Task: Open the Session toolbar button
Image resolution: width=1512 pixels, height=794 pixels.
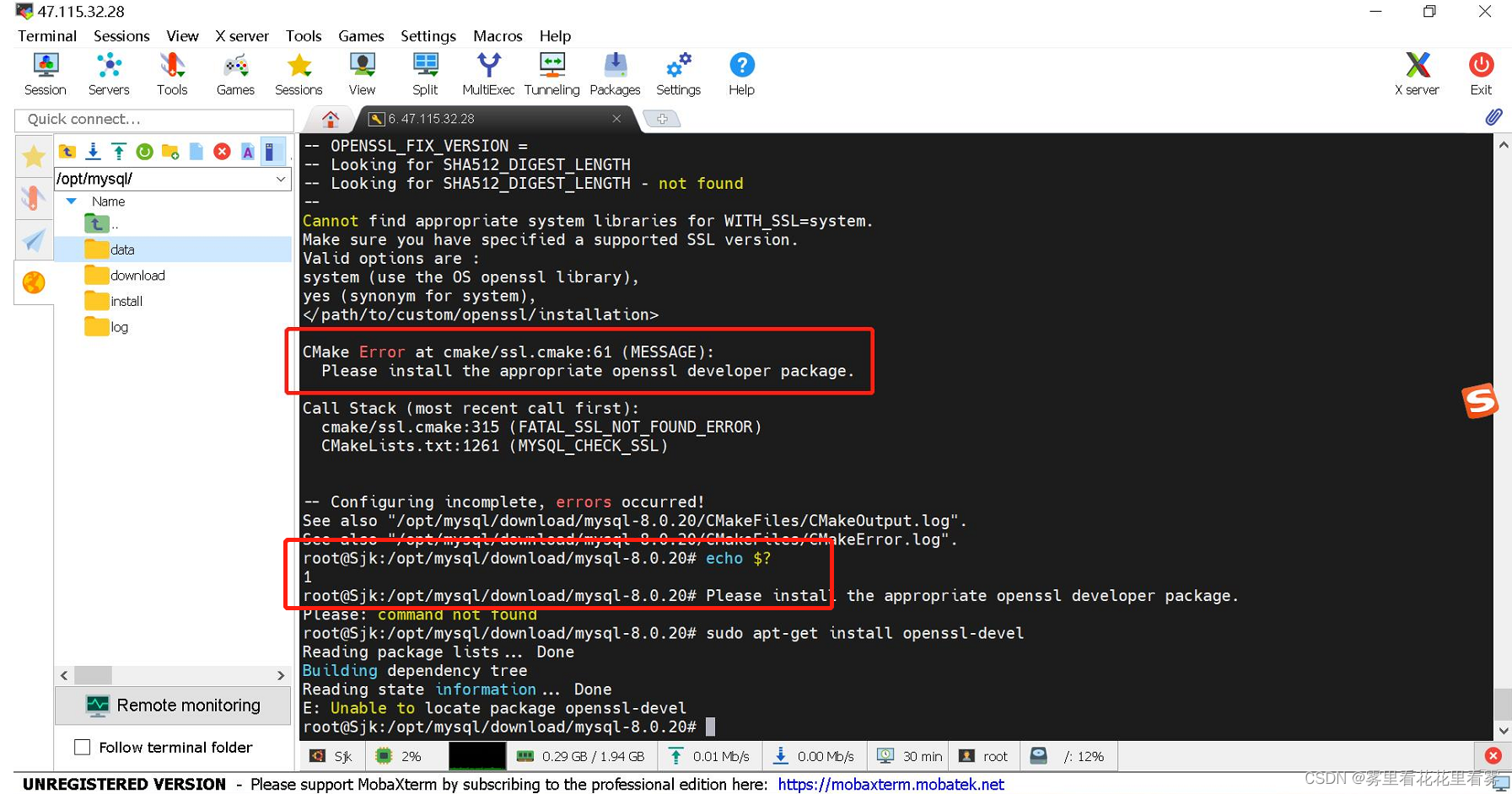Action: (46, 74)
